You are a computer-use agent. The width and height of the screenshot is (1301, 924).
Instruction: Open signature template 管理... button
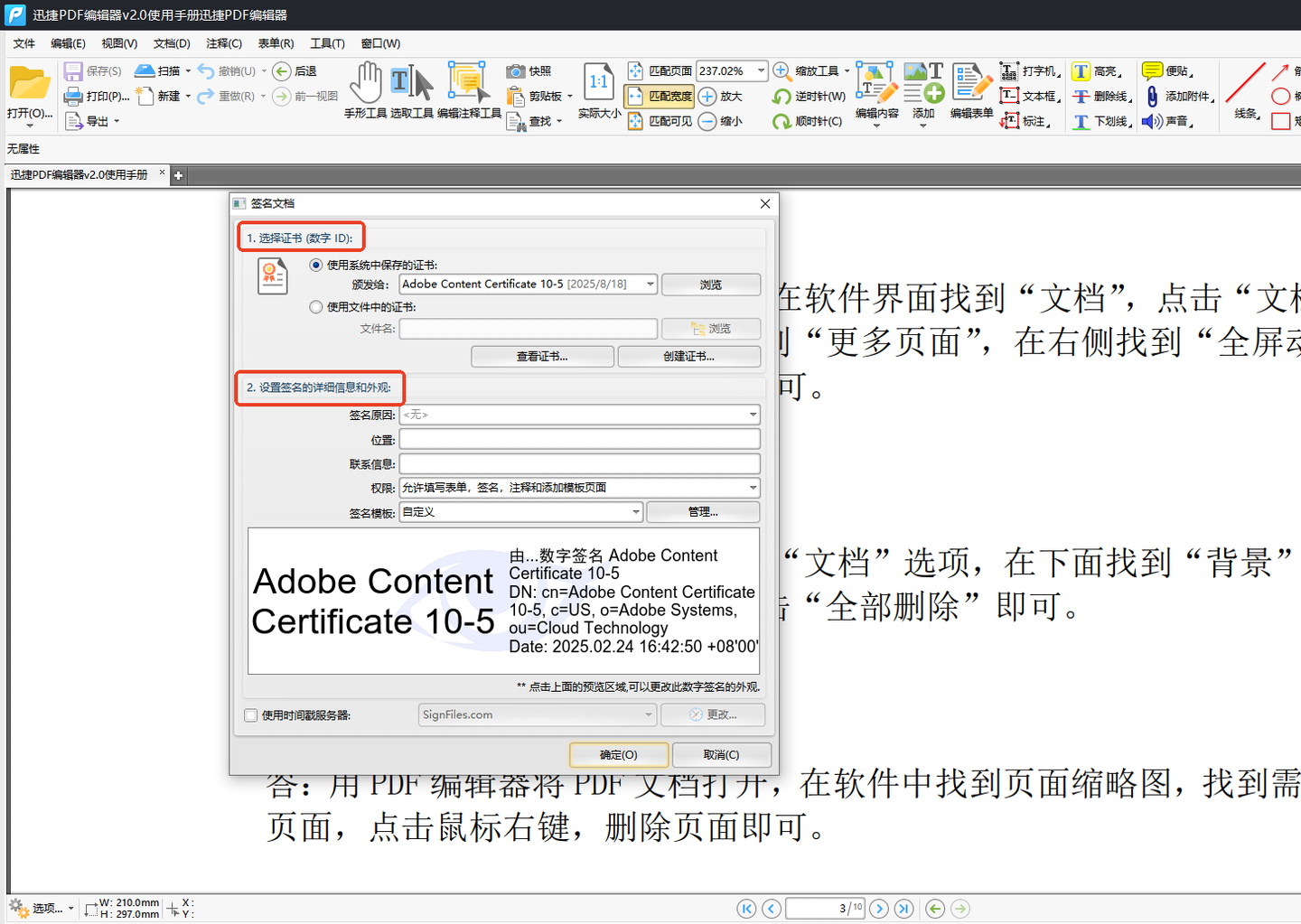click(703, 512)
